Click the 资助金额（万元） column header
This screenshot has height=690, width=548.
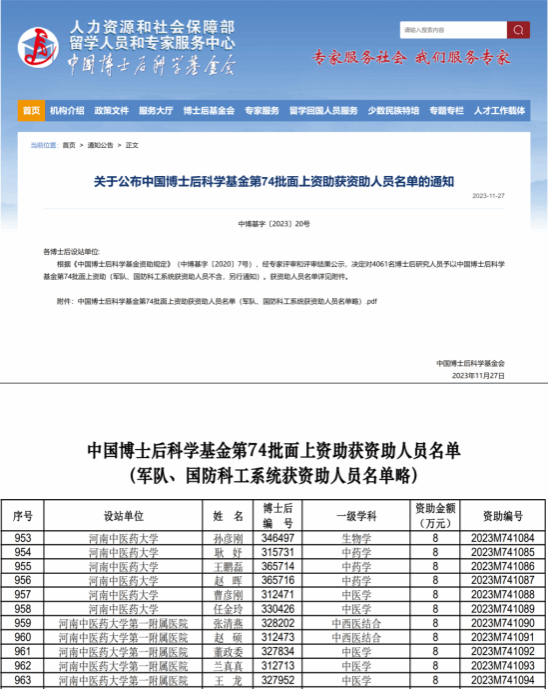(x=435, y=516)
